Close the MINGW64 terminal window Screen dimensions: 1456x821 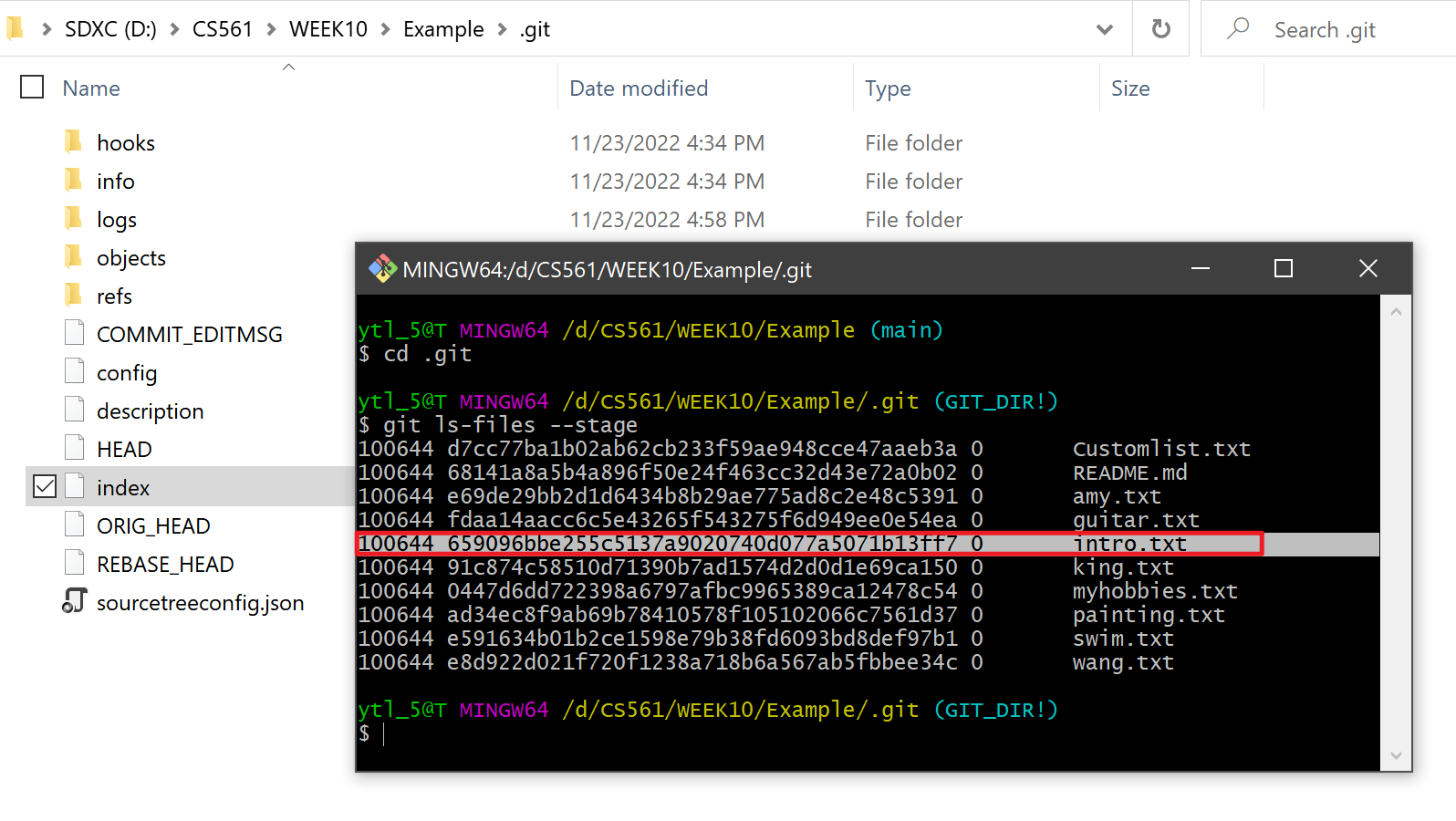[1368, 268]
